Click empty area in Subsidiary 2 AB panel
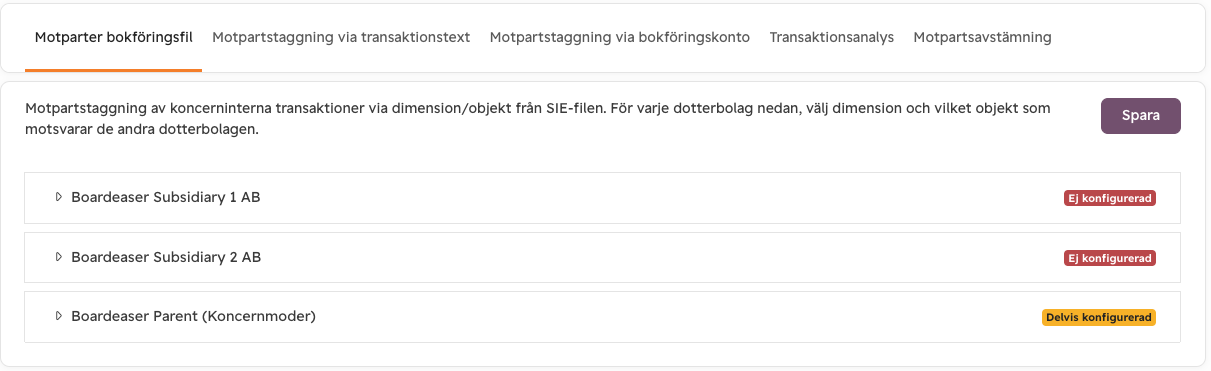The width and height of the screenshot is (1211, 371). 660,258
